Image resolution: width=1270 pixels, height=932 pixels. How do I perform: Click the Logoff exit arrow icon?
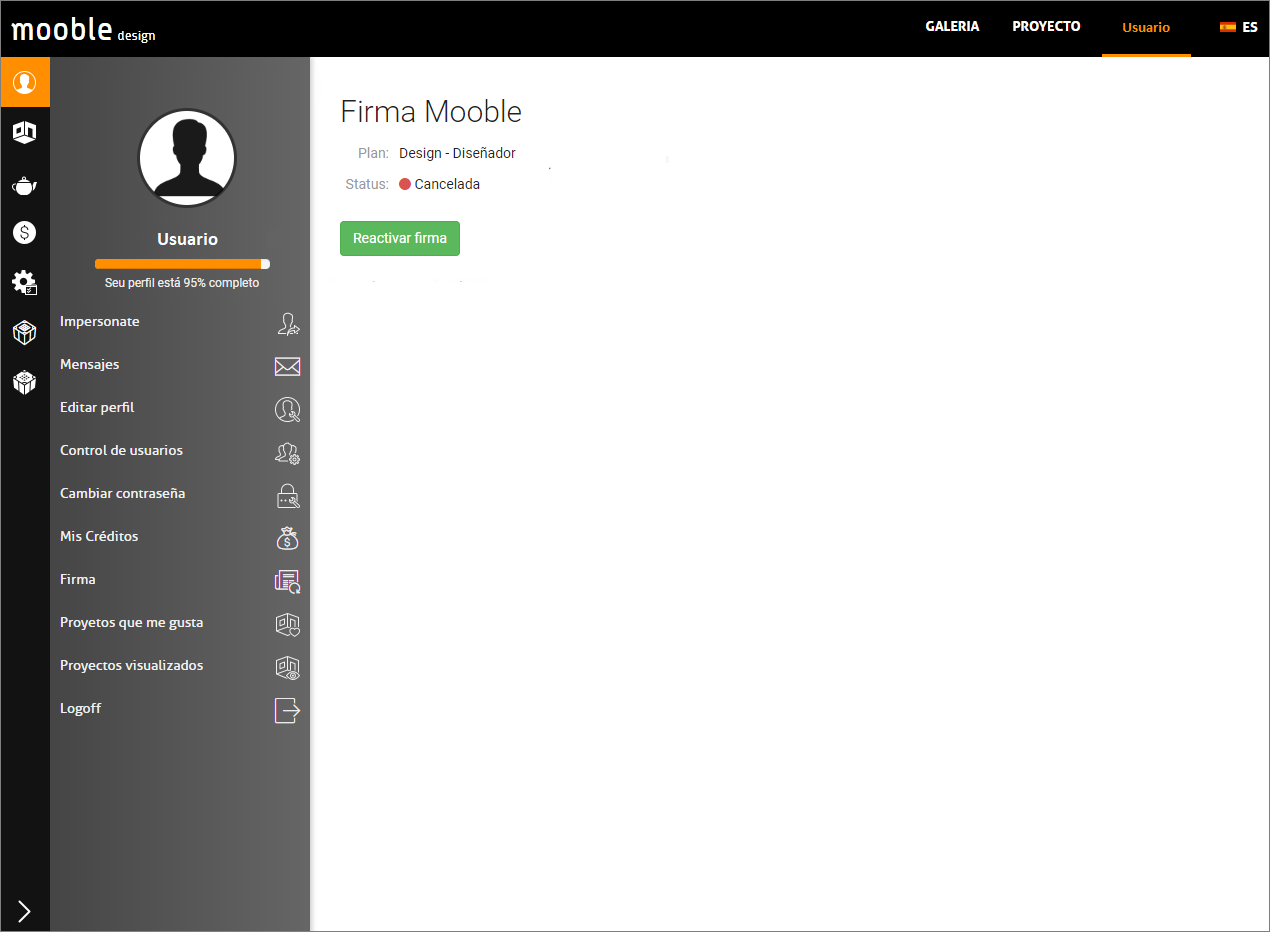click(288, 710)
